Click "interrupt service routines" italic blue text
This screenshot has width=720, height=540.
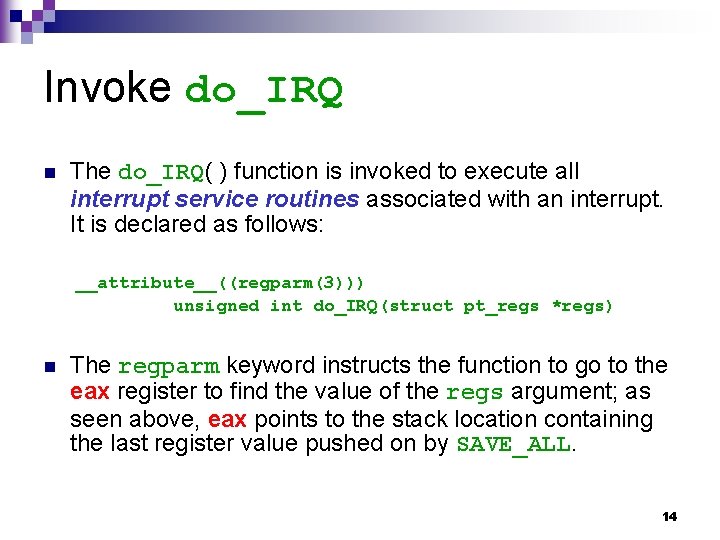click(x=214, y=200)
